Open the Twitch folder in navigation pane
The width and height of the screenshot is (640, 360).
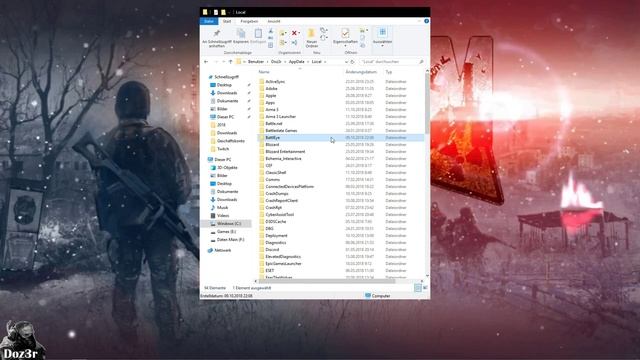223,149
